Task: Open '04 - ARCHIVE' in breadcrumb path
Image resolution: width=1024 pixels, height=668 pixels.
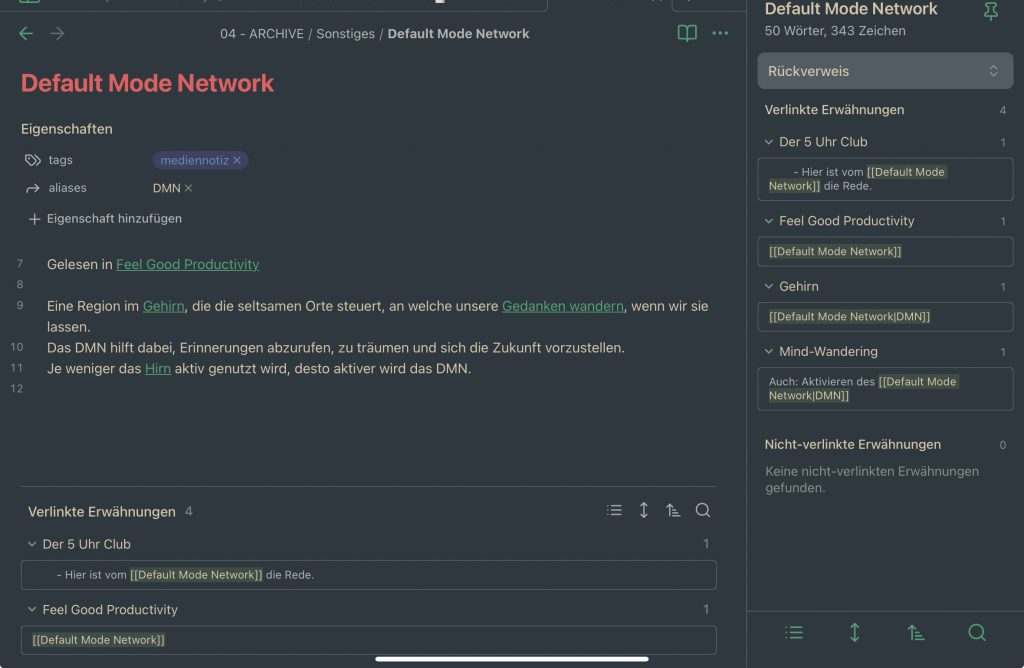Action: [262, 34]
